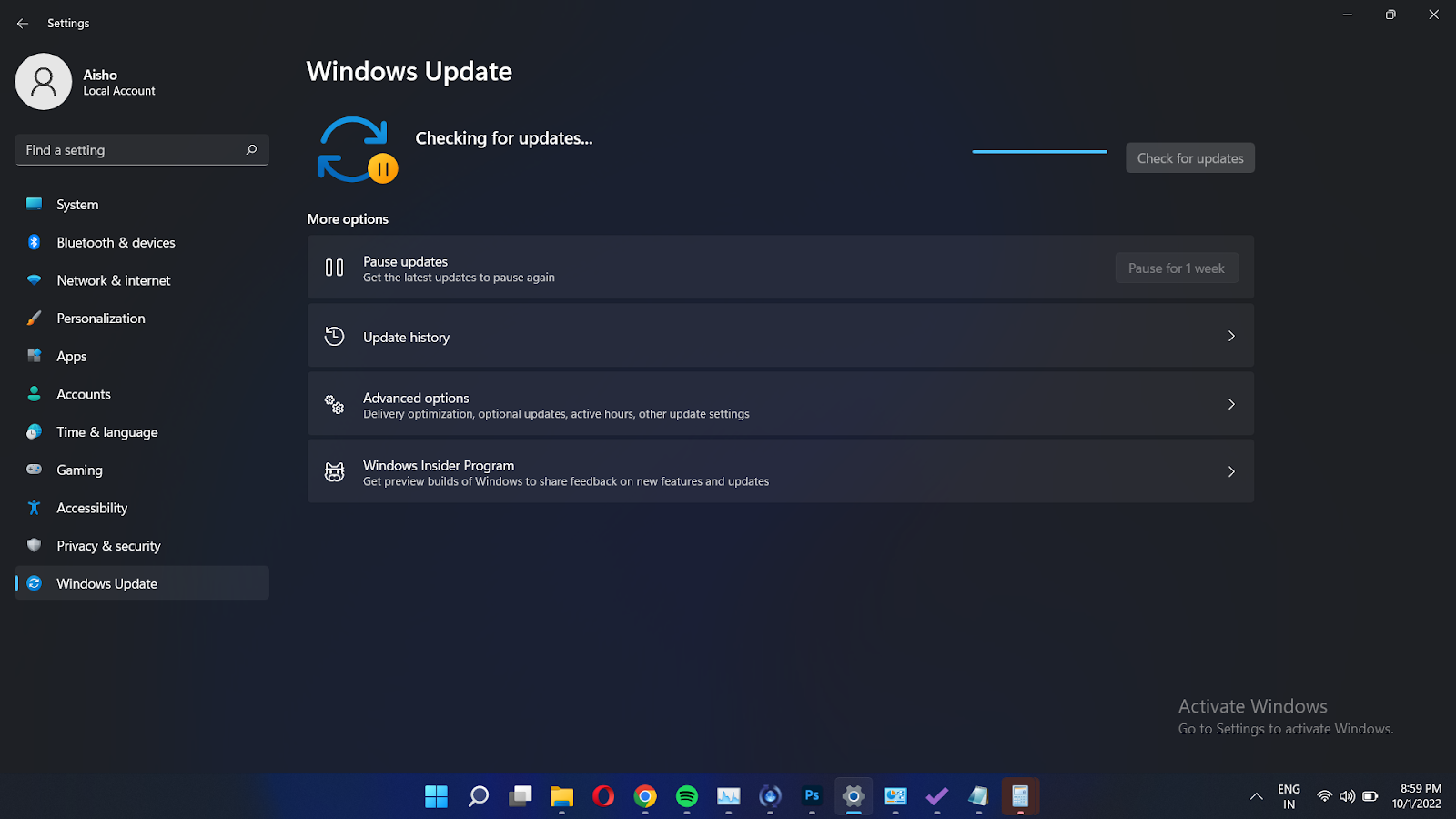Open Task View from the taskbar
1456x819 pixels.
[521, 797]
